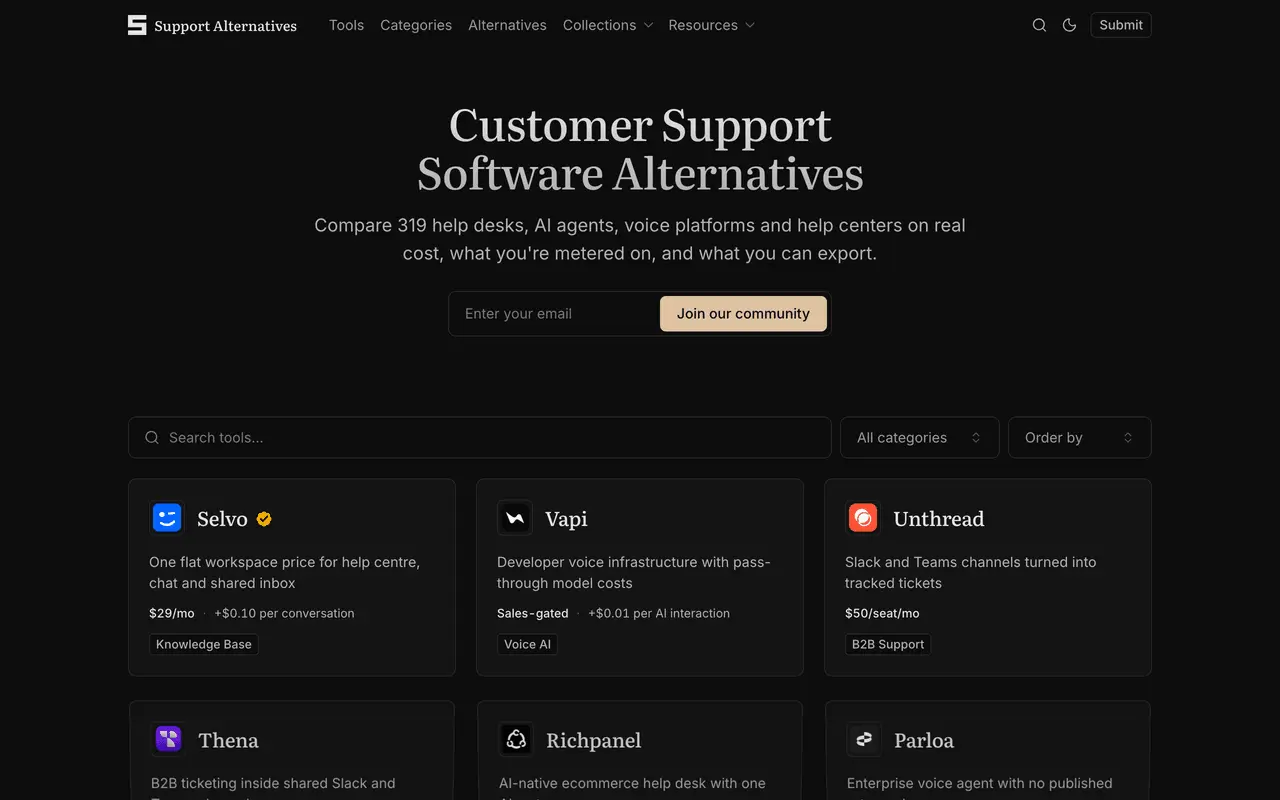Open the Order by dropdown
This screenshot has width=1280, height=800.
(1080, 437)
